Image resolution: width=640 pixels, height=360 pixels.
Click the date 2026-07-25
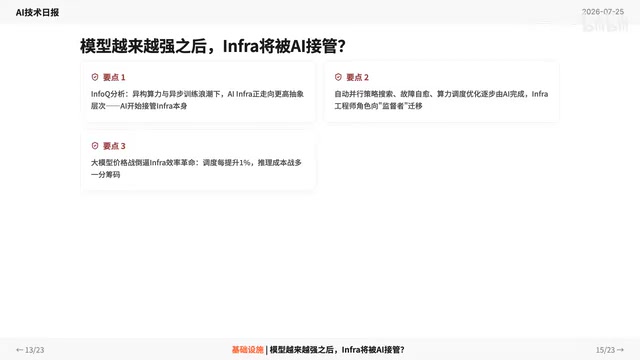coord(603,12)
